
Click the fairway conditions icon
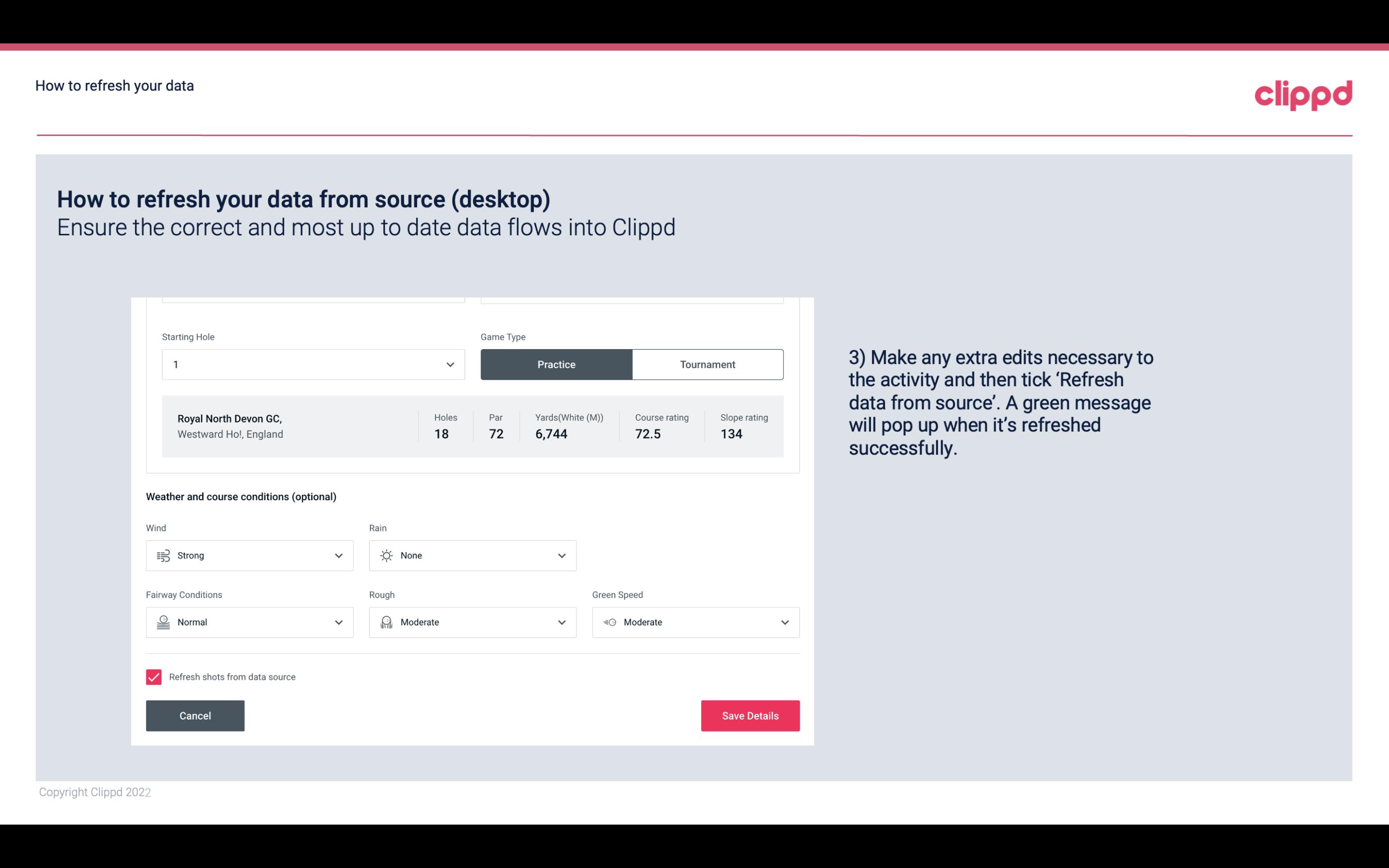coord(163,622)
